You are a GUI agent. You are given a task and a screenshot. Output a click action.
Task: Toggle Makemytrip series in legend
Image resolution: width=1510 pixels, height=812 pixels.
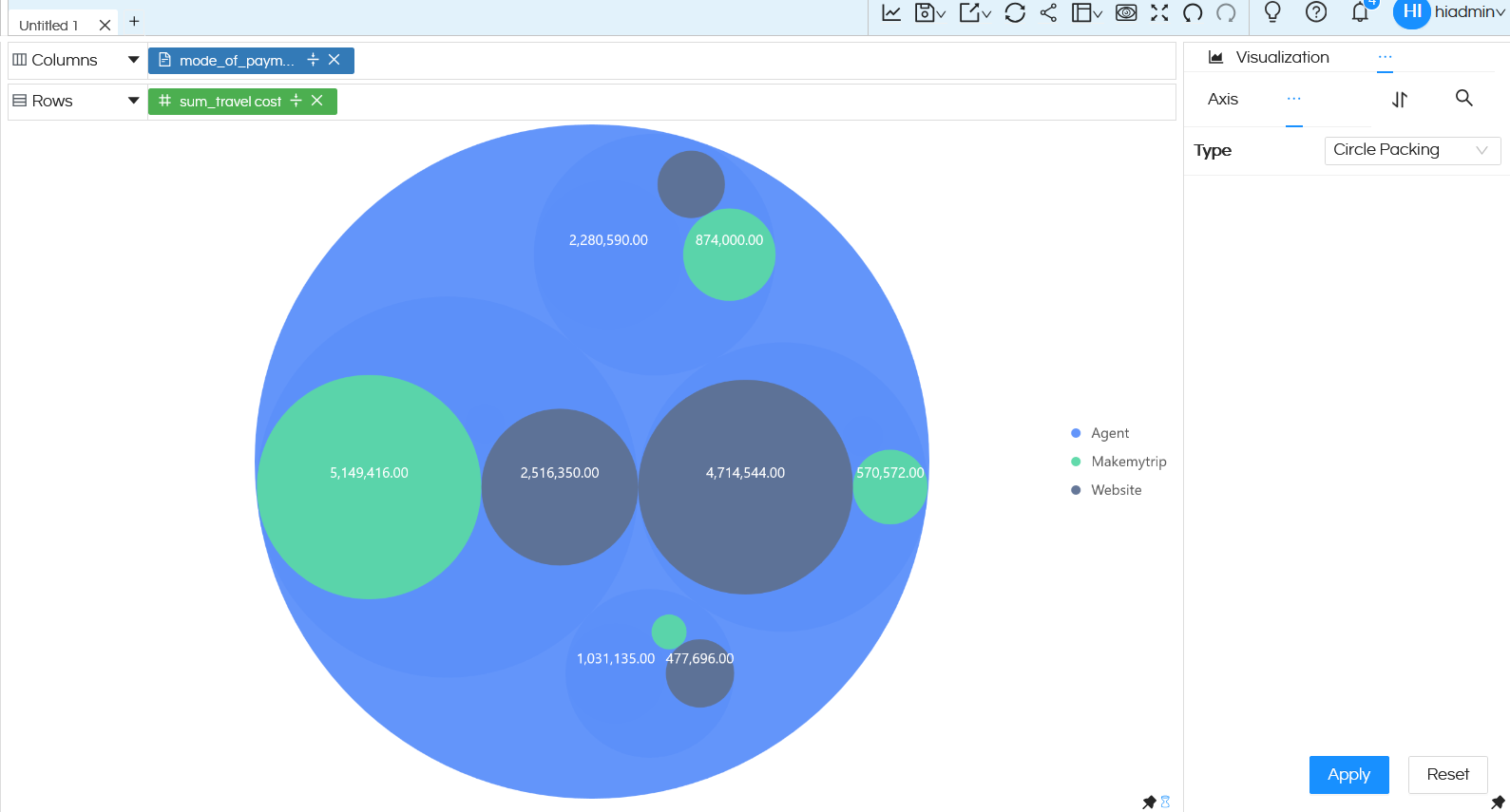(x=1118, y=462)
